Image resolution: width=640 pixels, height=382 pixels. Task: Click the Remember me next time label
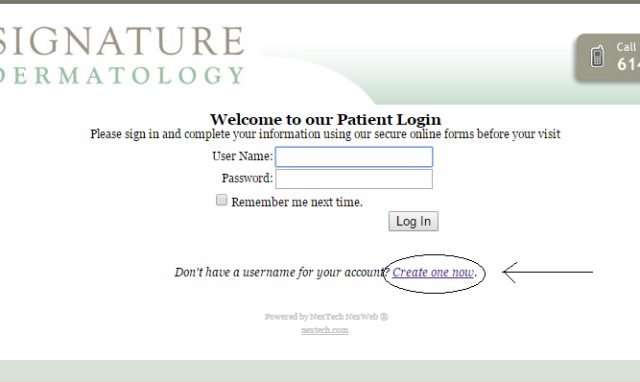click(297, 202)
